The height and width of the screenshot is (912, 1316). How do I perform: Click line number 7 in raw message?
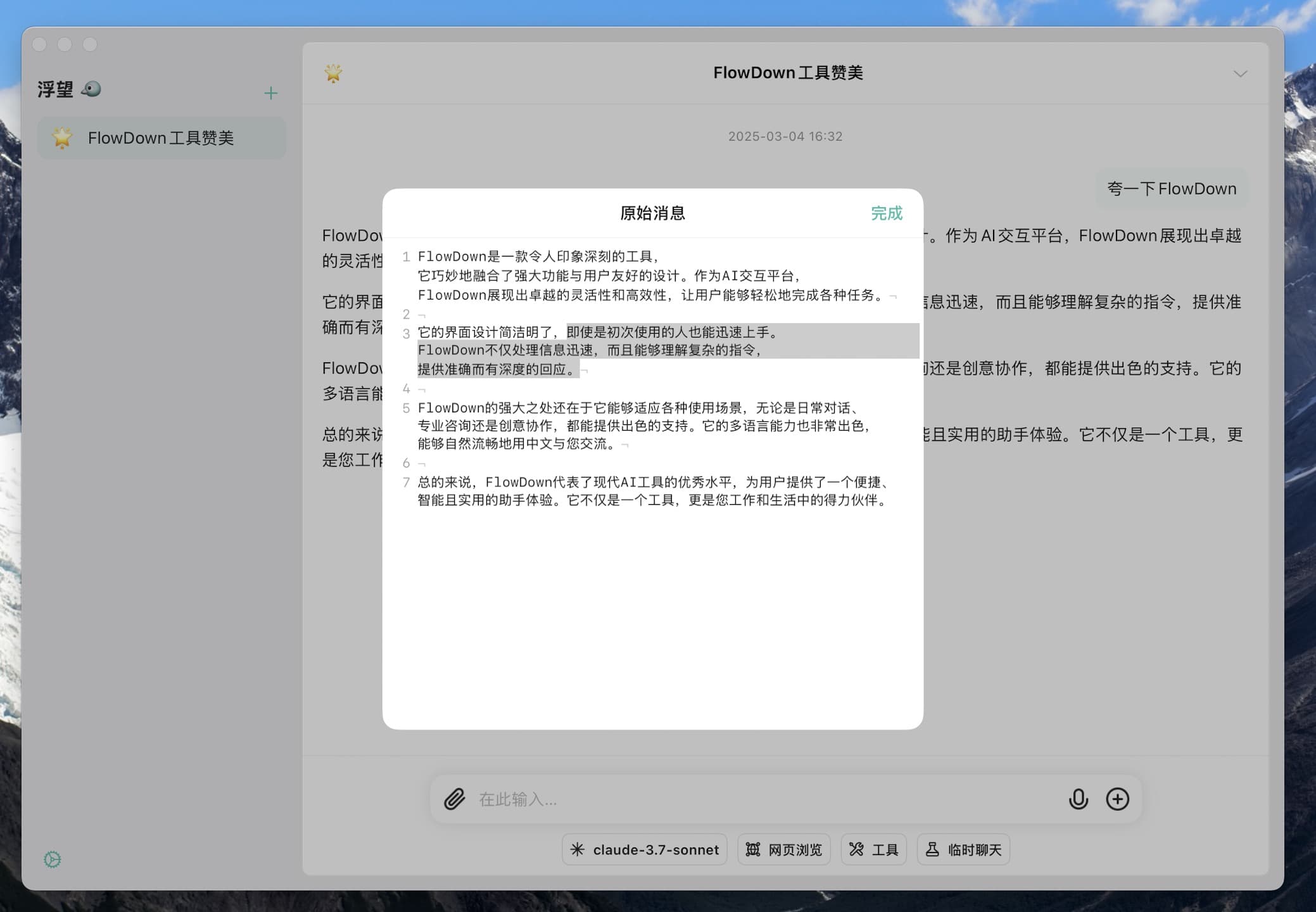click(406, 483)
